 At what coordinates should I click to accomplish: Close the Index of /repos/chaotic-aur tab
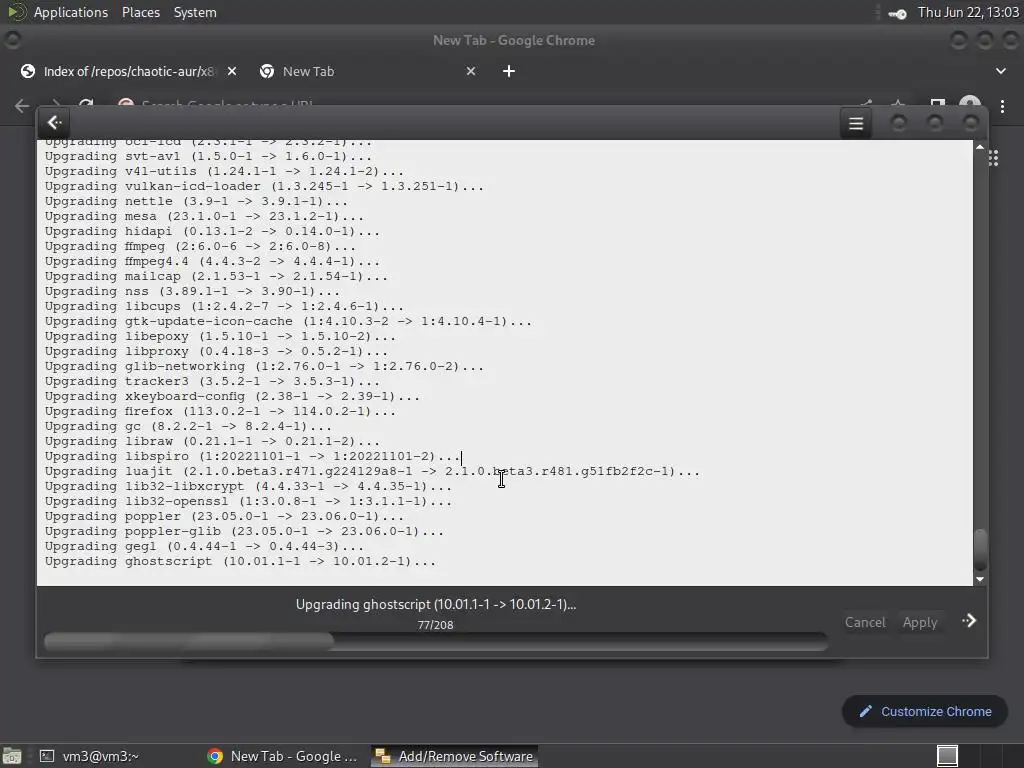pos(232,71)
